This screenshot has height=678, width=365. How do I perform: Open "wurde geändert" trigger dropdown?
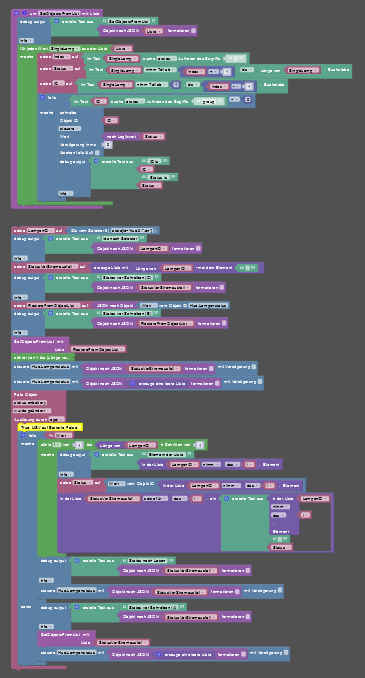click(x=32, y=410)
